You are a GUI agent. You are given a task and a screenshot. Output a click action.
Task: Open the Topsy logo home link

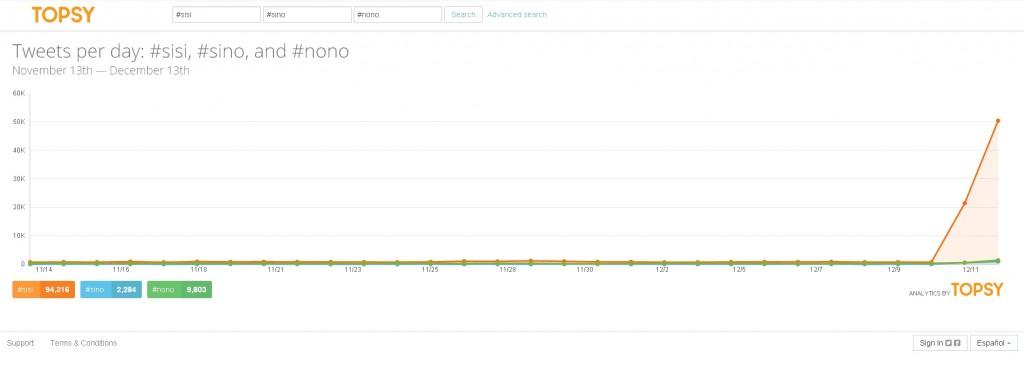pos(63,14)
